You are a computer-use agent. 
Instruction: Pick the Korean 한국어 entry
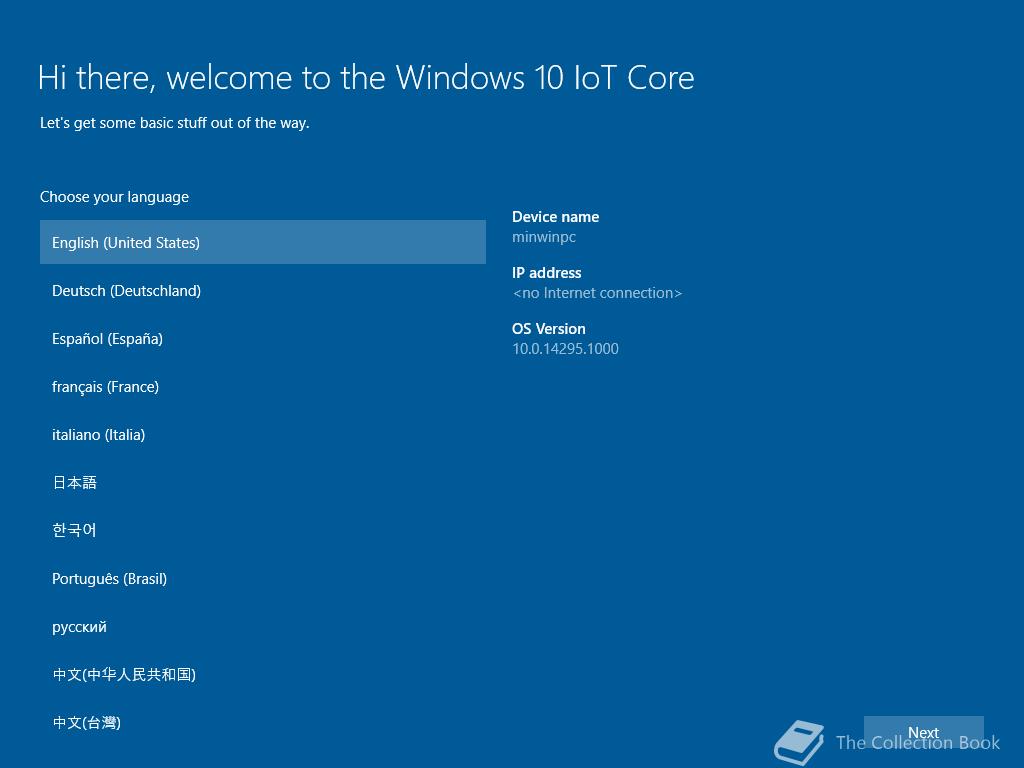click(x=263, y=530)
